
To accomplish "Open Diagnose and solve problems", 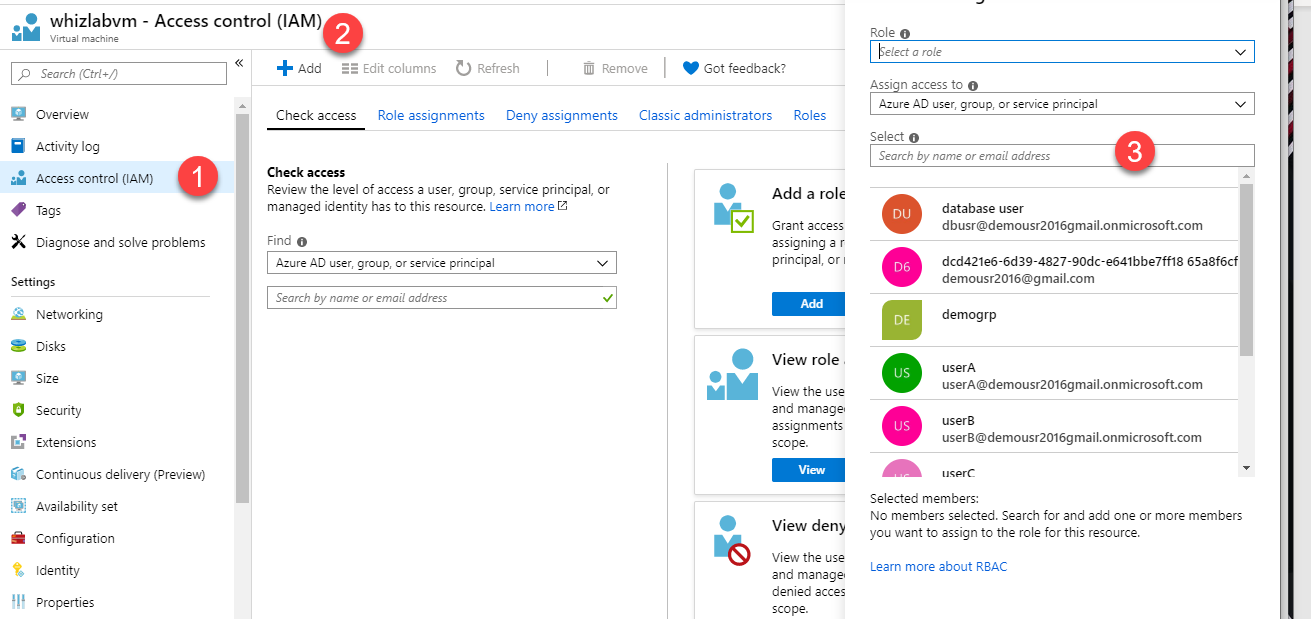I will point(120,242).
